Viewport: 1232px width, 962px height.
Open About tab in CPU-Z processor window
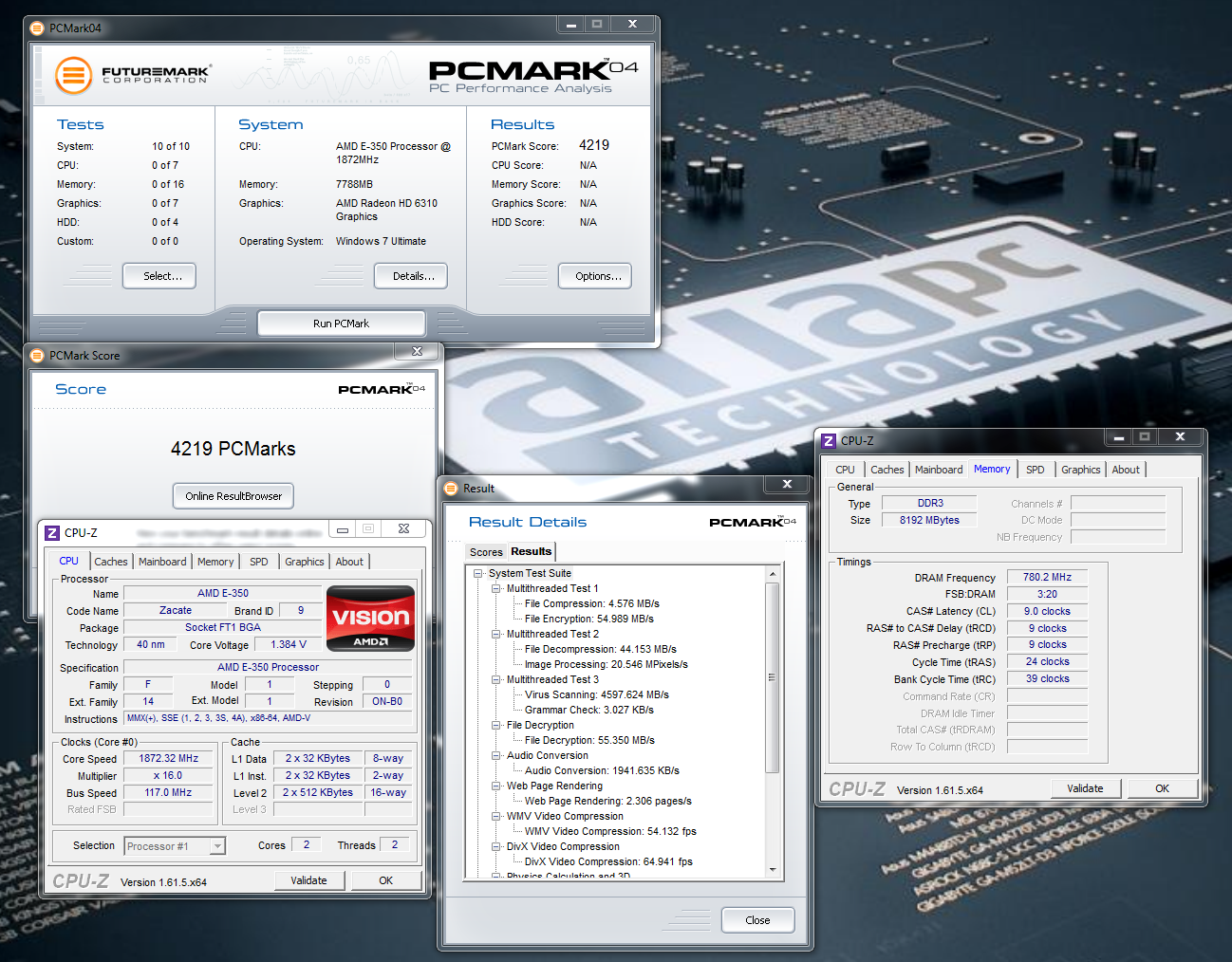[x=349, y=562]
